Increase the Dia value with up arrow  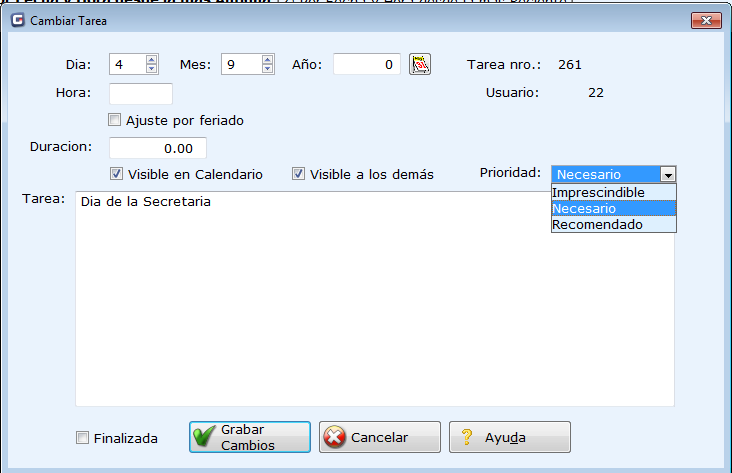pos(151,59)
